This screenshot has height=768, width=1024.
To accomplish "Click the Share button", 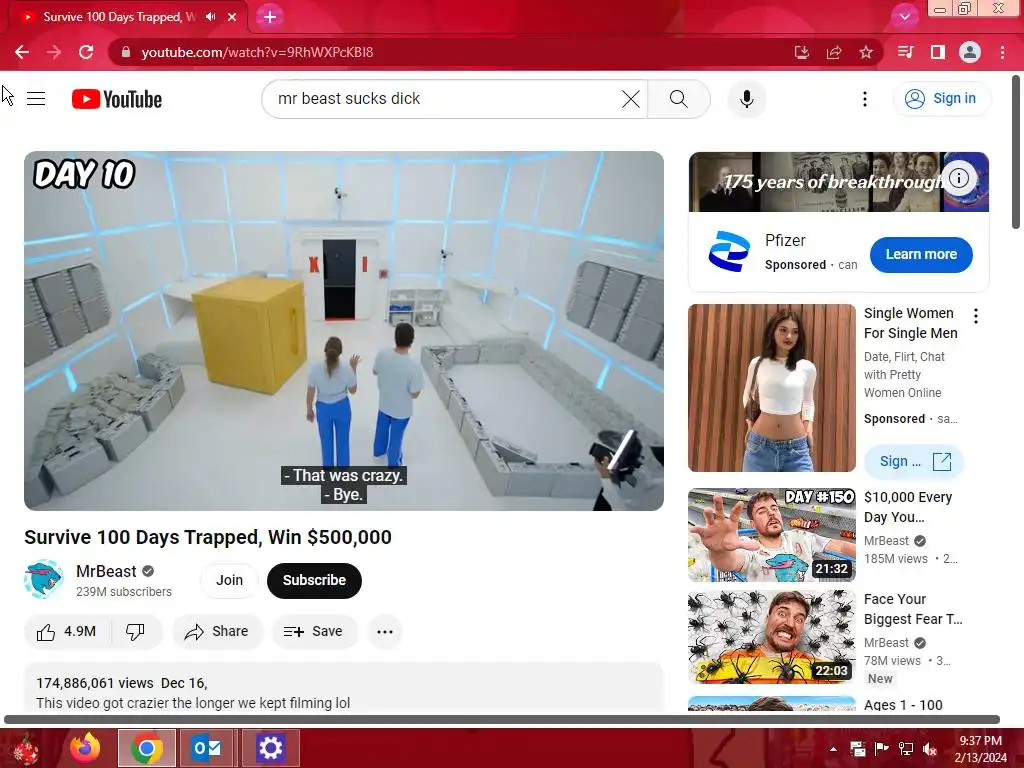I will [x=217, y=632].
